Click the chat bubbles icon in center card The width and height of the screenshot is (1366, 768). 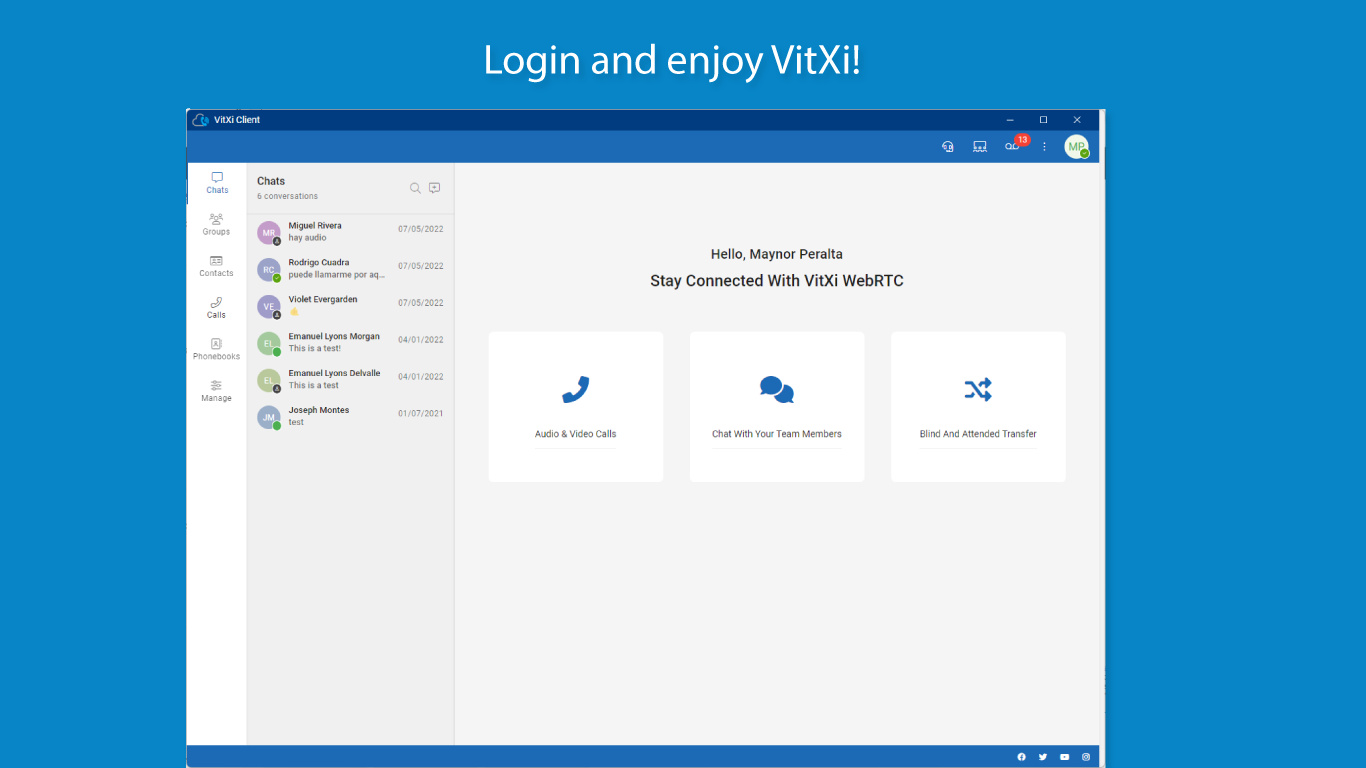777,389
